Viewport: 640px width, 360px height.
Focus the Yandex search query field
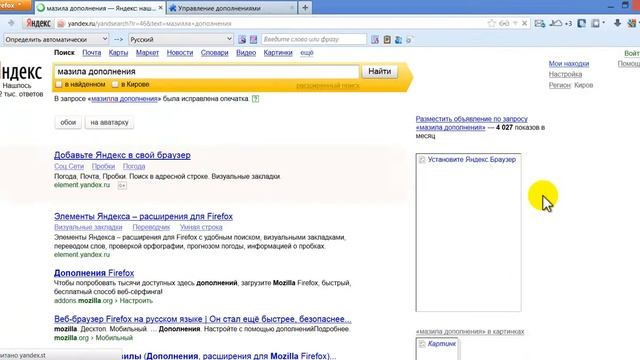[x=207, y=71]
